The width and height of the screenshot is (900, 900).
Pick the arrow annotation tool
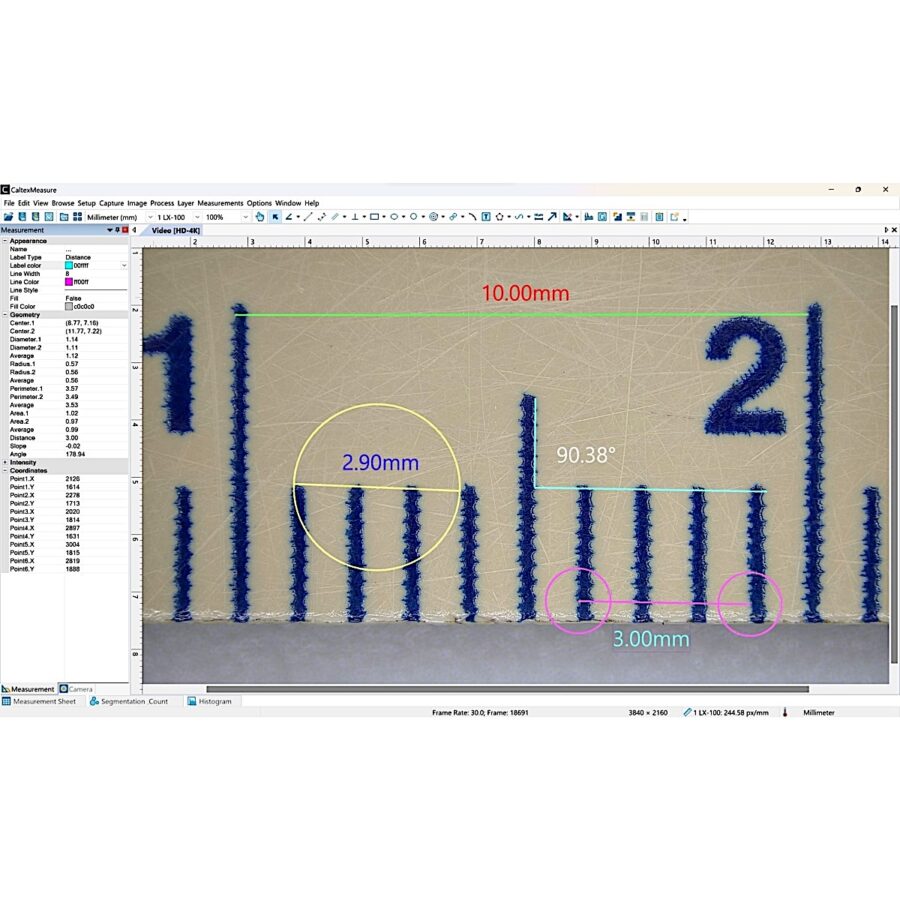click(x=552, y=217)
